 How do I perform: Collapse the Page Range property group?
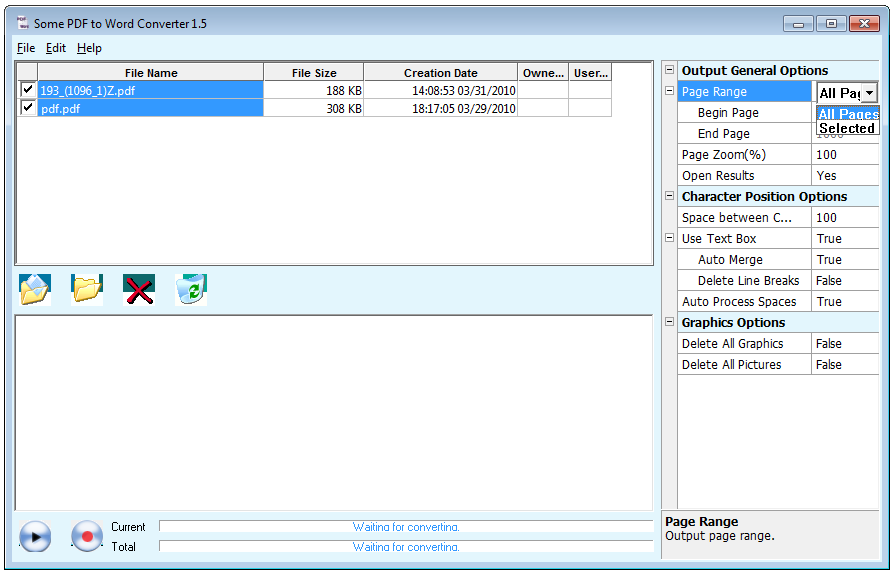670,91
